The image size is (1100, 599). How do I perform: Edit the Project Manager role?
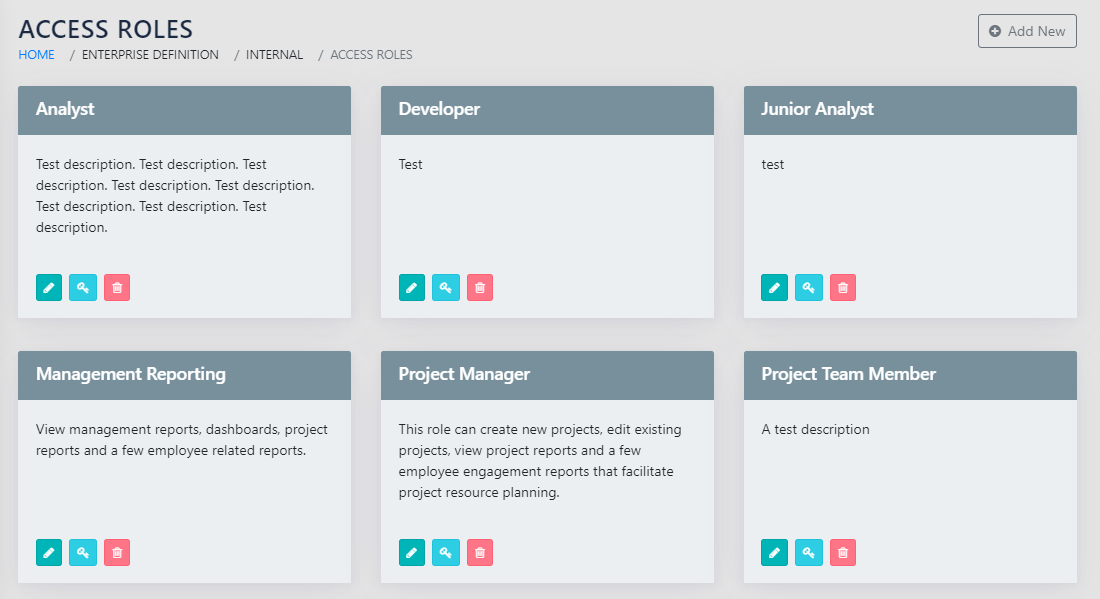coord(412,553)
